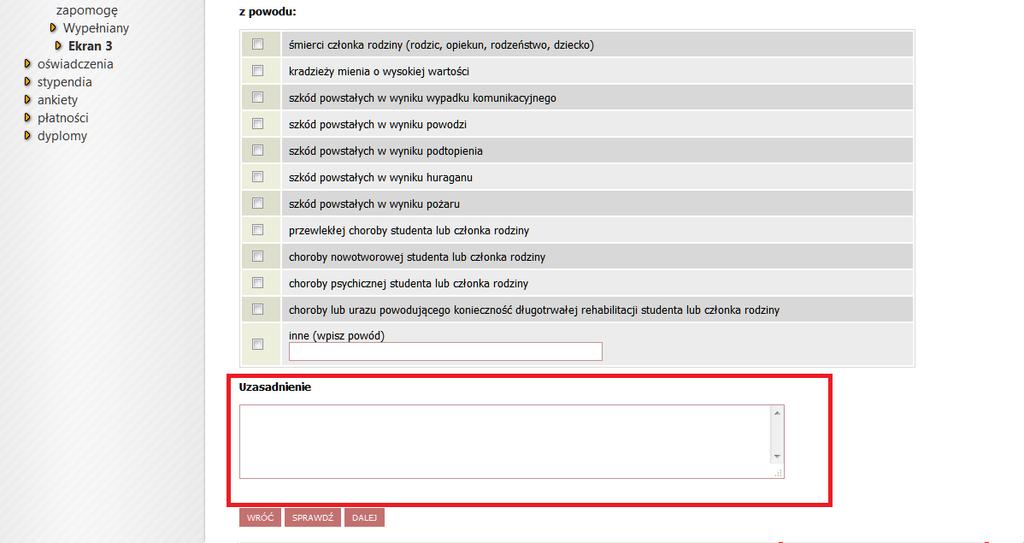Click the 'z powodu:' heading text
The height and width of the screenshot is (543, 1024).
[268, 12]
